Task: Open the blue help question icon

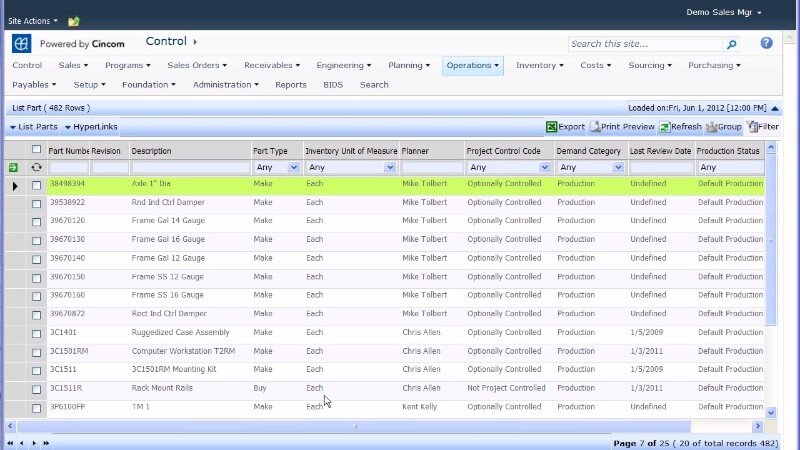Action: (766, 43)
